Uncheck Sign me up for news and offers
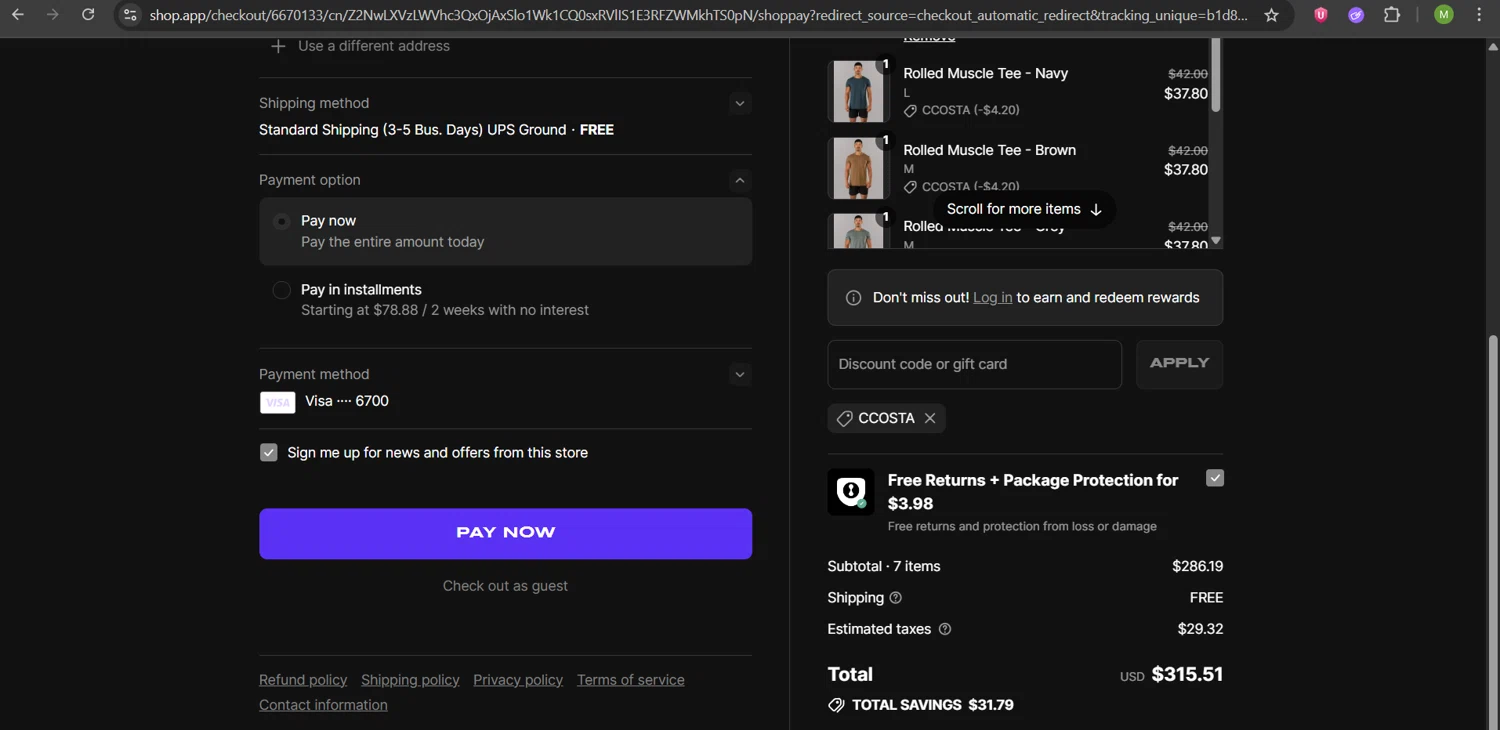The image size is (1500, 730). pyautogui.click(x=269, y=453)
